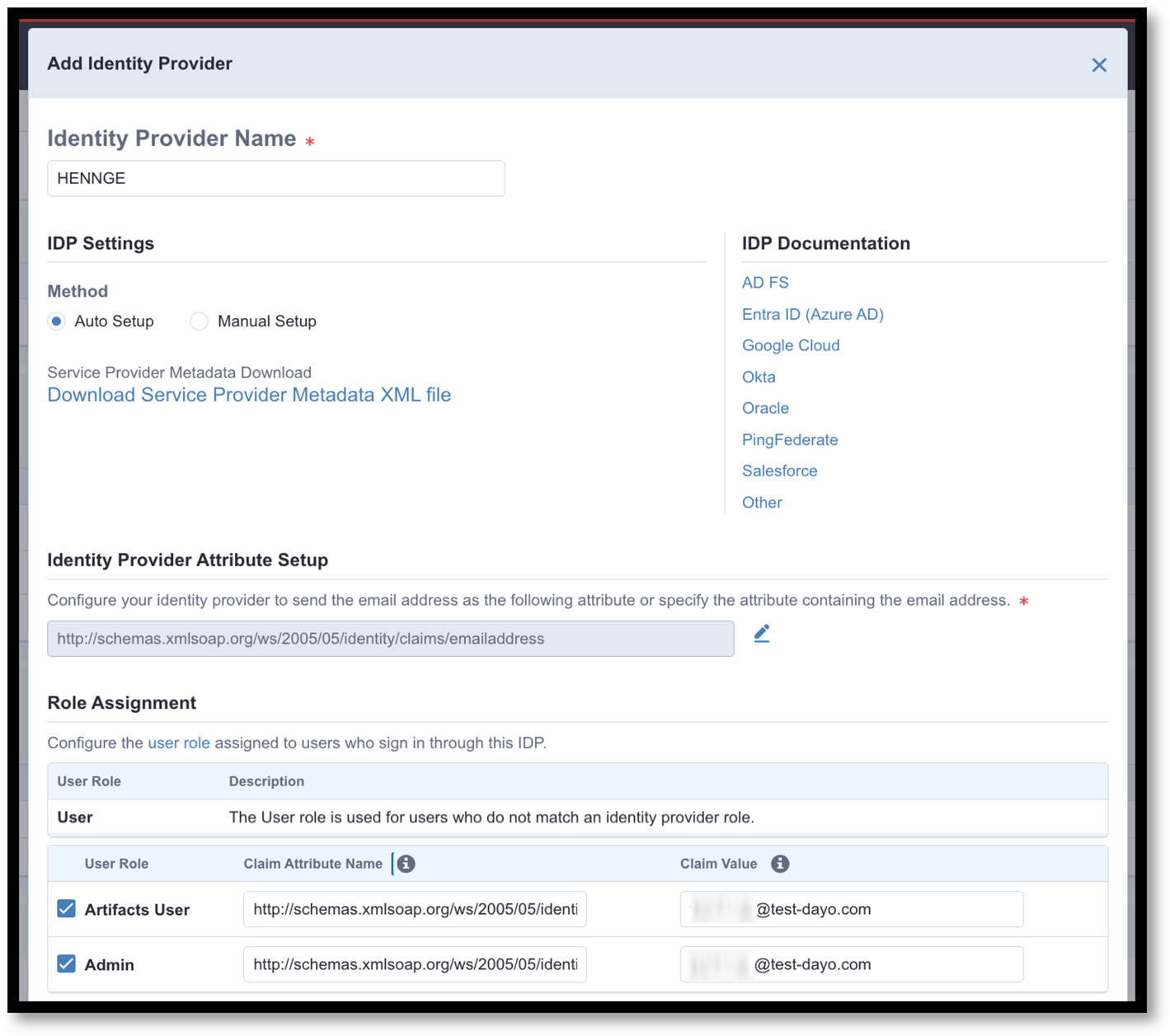Click the 'Claim Attribute Name' column header
1170x1036 pixels.
pos(313,864)
